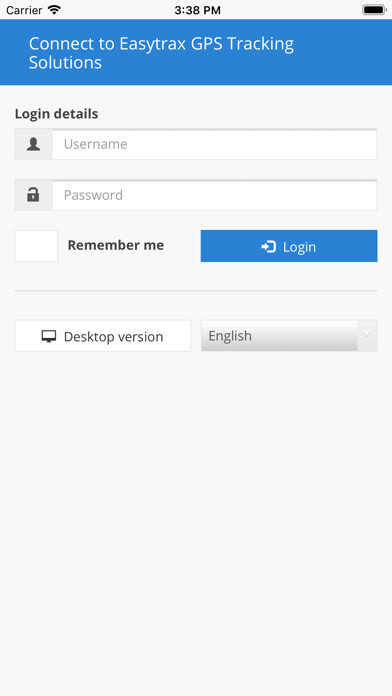Open the English language dropdown
Viewport: 392px width, 696px height.
pyautogui.click(x=289, y=336)
